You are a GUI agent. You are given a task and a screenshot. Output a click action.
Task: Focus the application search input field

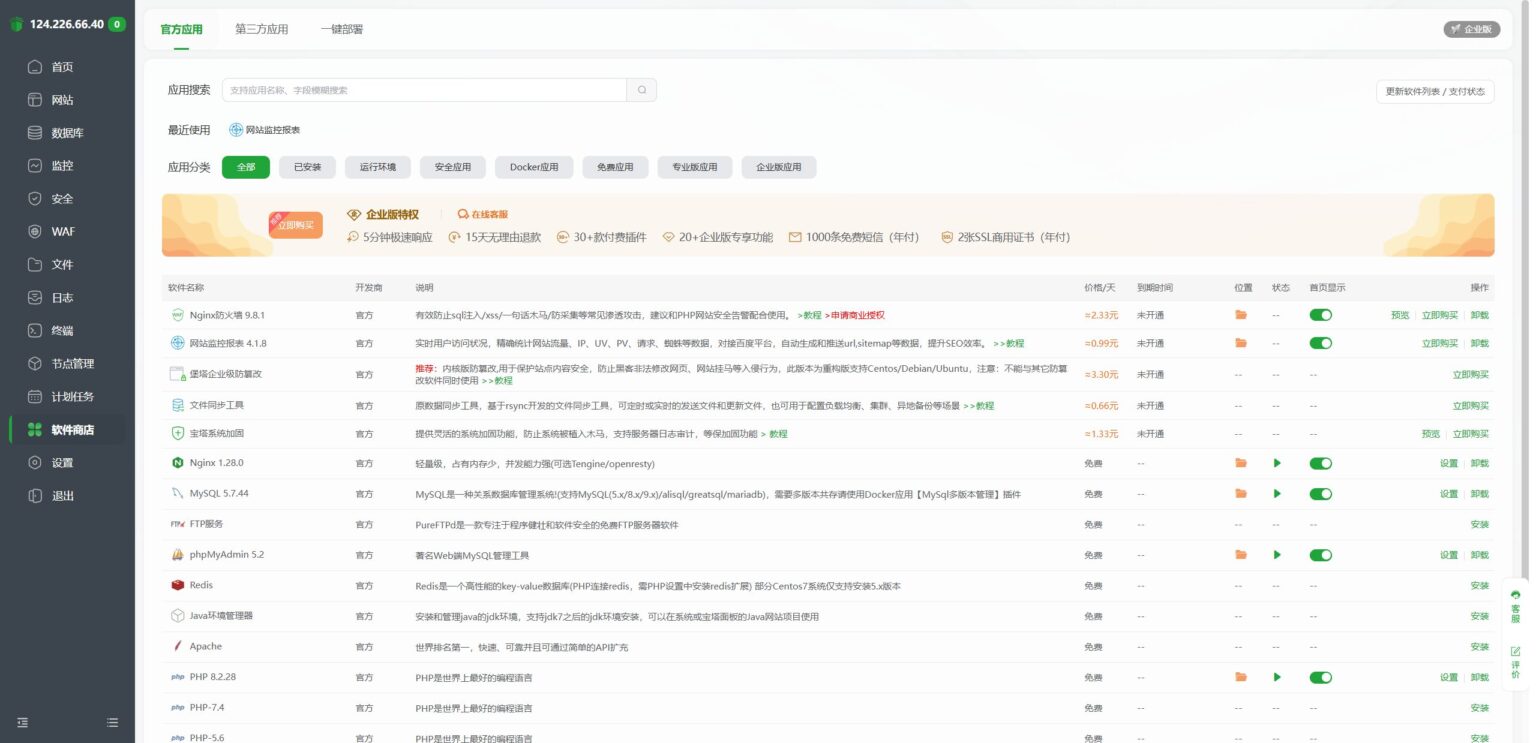pyautogui.click(x=424, y=90)
